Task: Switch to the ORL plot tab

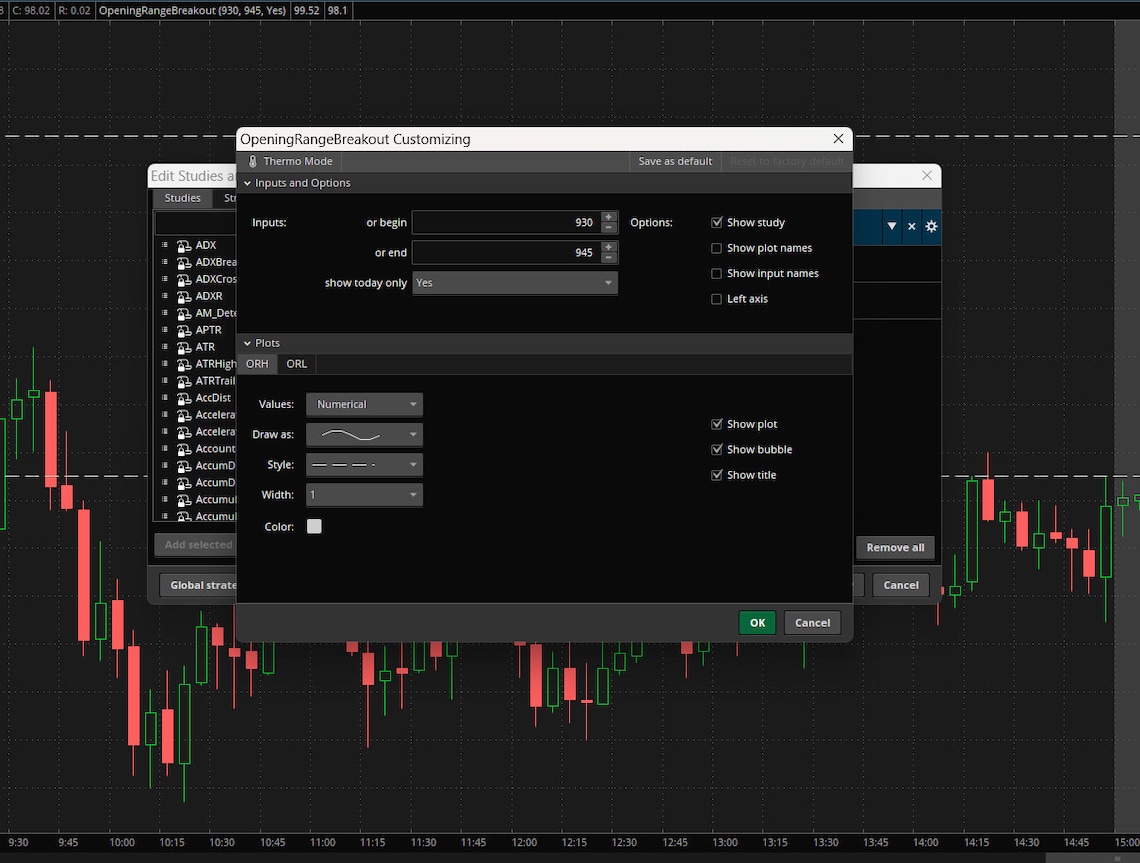Action: coord(296,364)
